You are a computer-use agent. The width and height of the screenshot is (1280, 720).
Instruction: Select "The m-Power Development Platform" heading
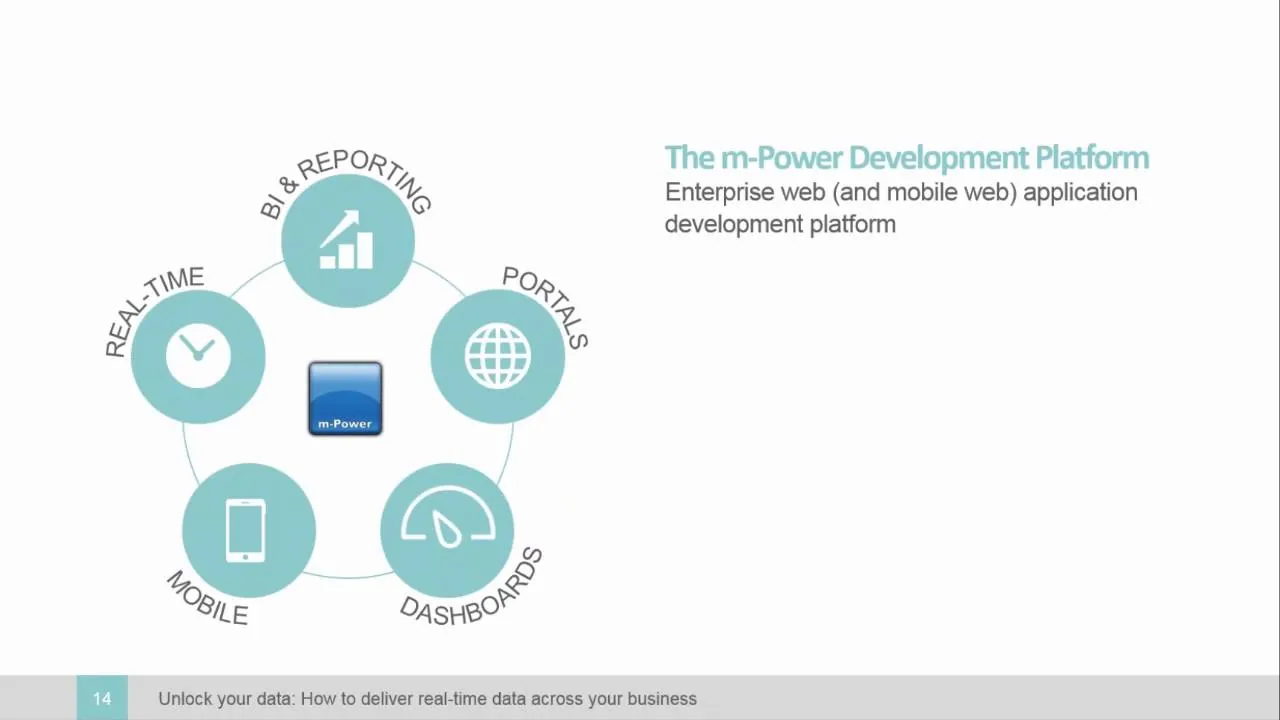click(907, 158)
